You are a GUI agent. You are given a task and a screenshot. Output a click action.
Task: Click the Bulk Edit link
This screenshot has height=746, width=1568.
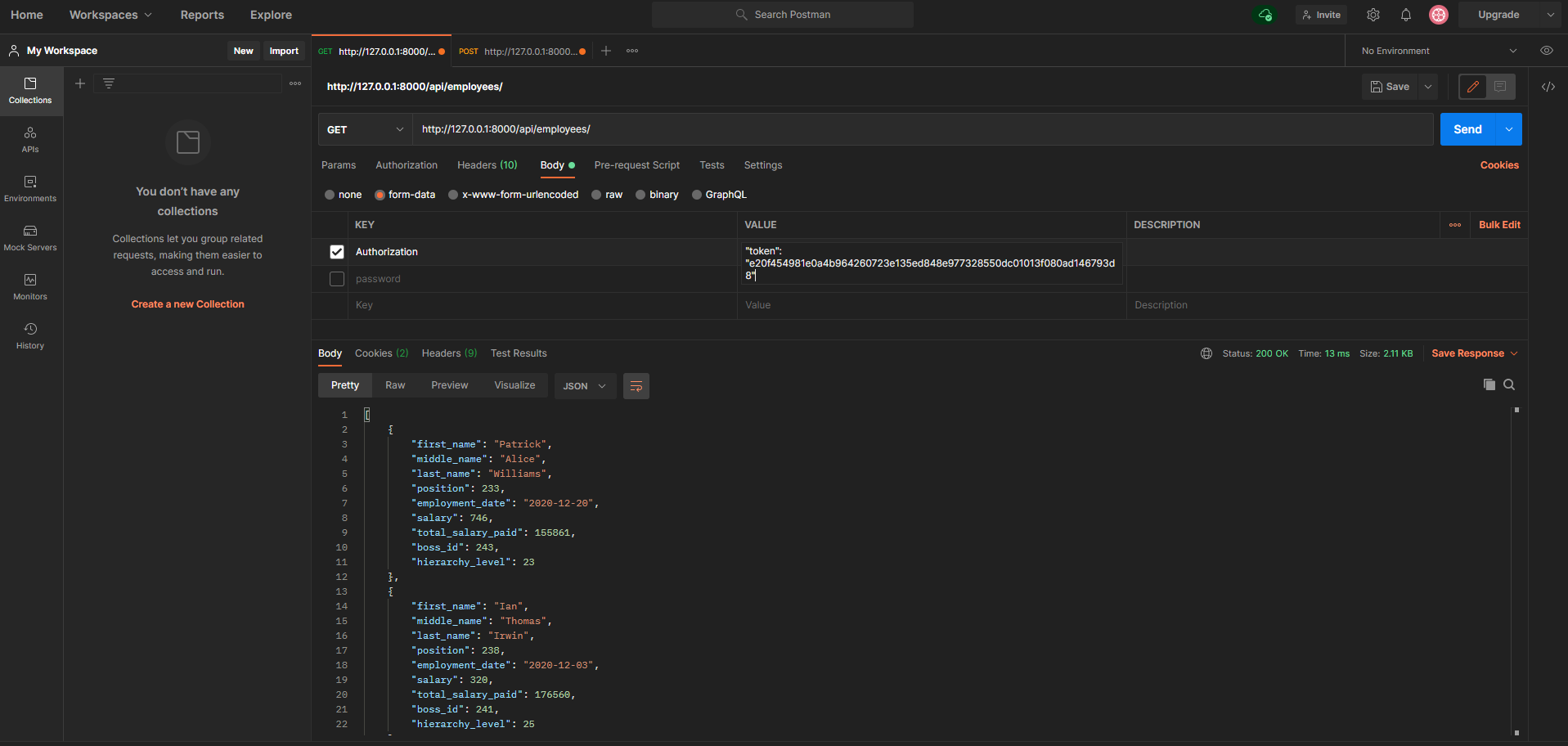coord(1499,225)
